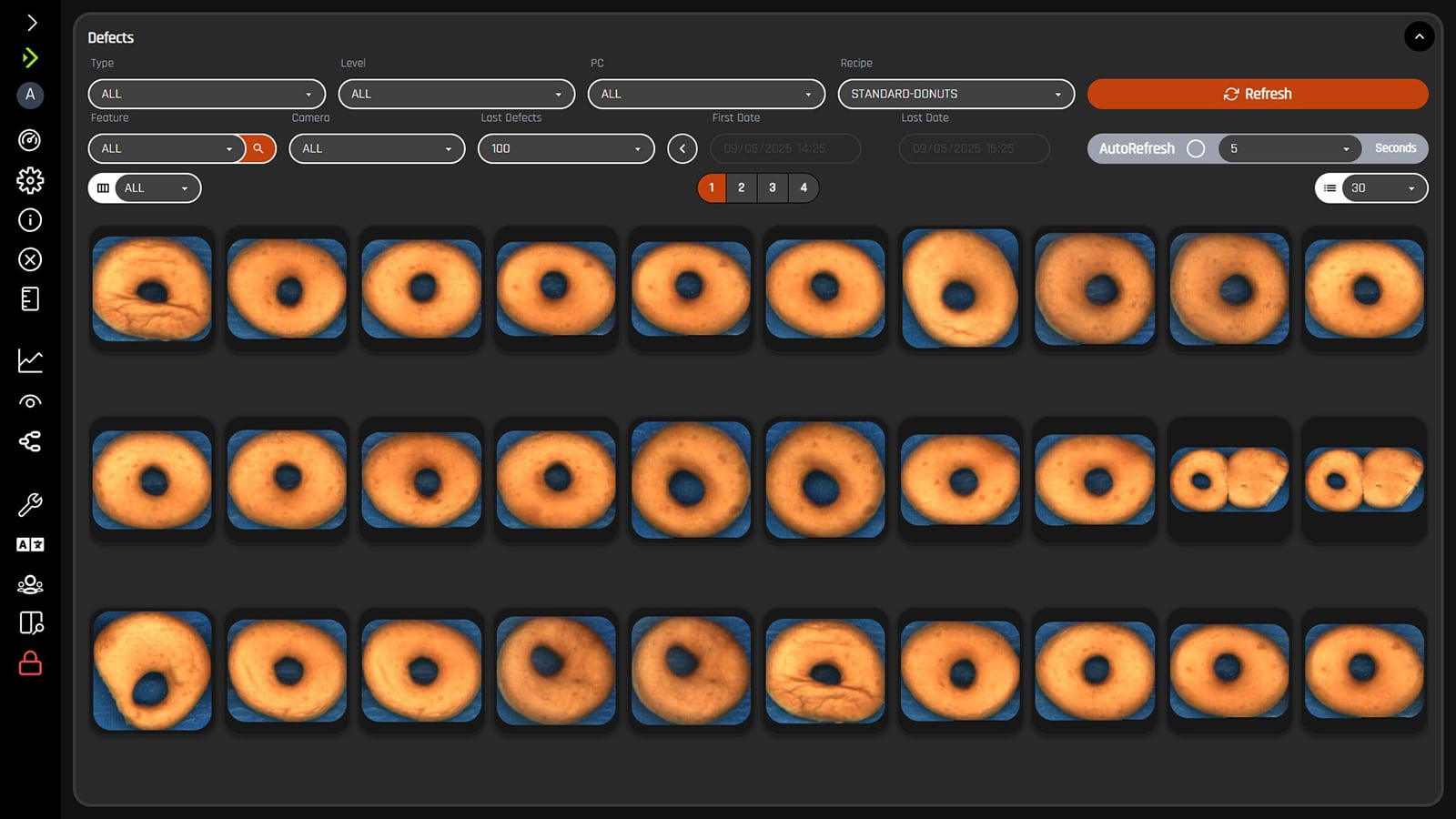Open settings gear in left sidebar

(x=30, y=180)
